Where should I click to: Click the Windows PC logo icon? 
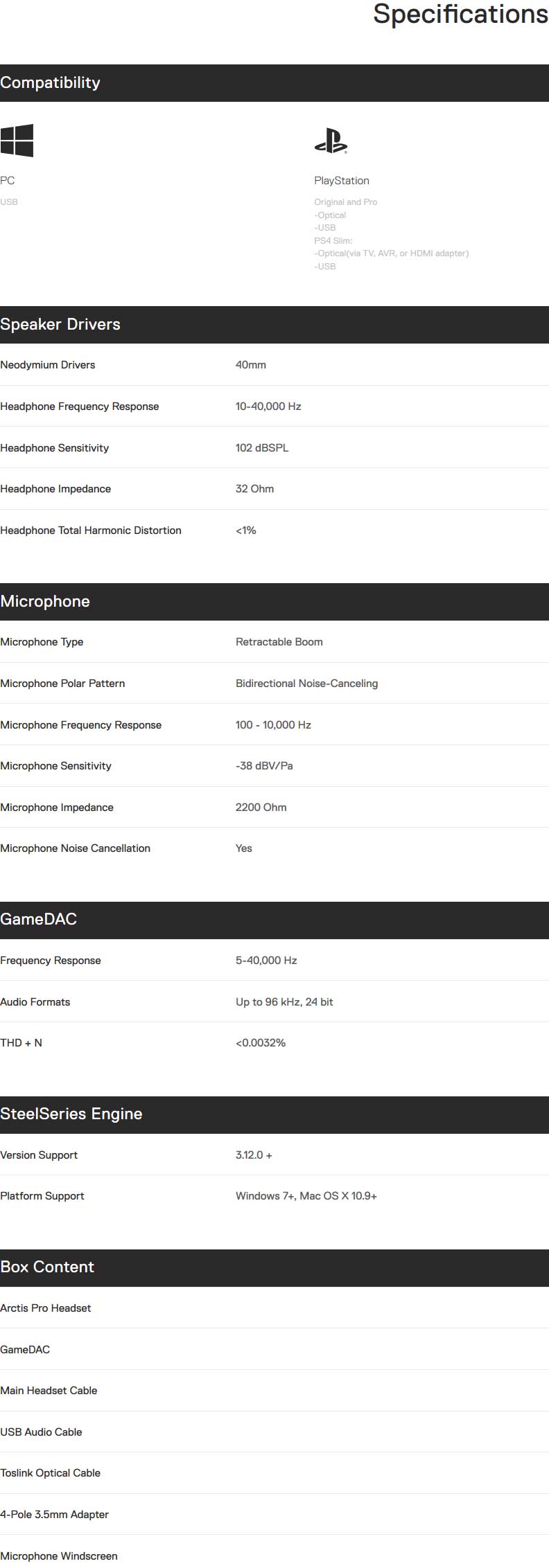click(x=17, y=141)
